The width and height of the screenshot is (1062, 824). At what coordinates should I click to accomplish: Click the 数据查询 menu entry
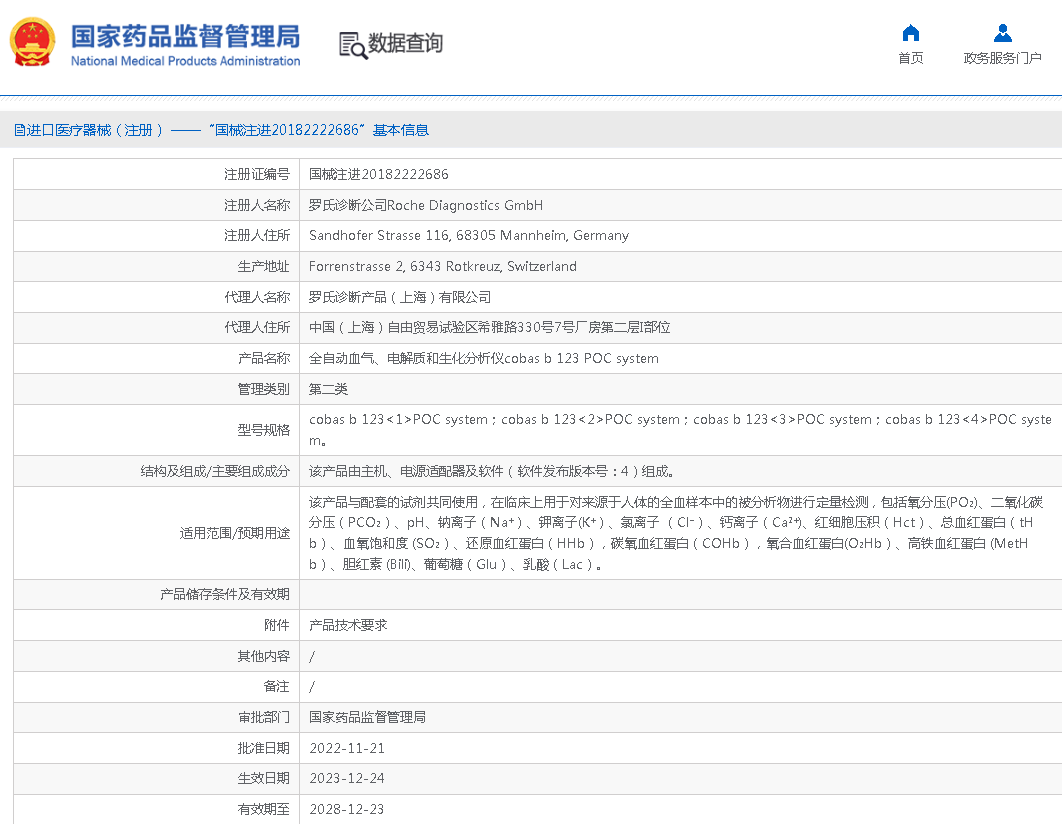[406, 44]
